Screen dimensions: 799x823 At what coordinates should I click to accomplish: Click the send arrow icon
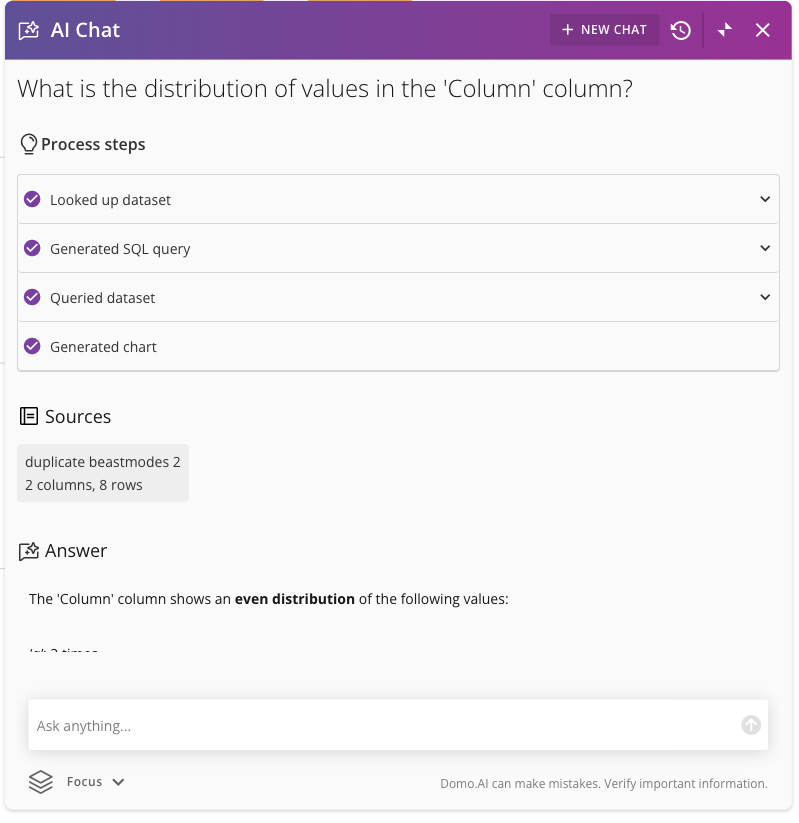click(751, 725)
